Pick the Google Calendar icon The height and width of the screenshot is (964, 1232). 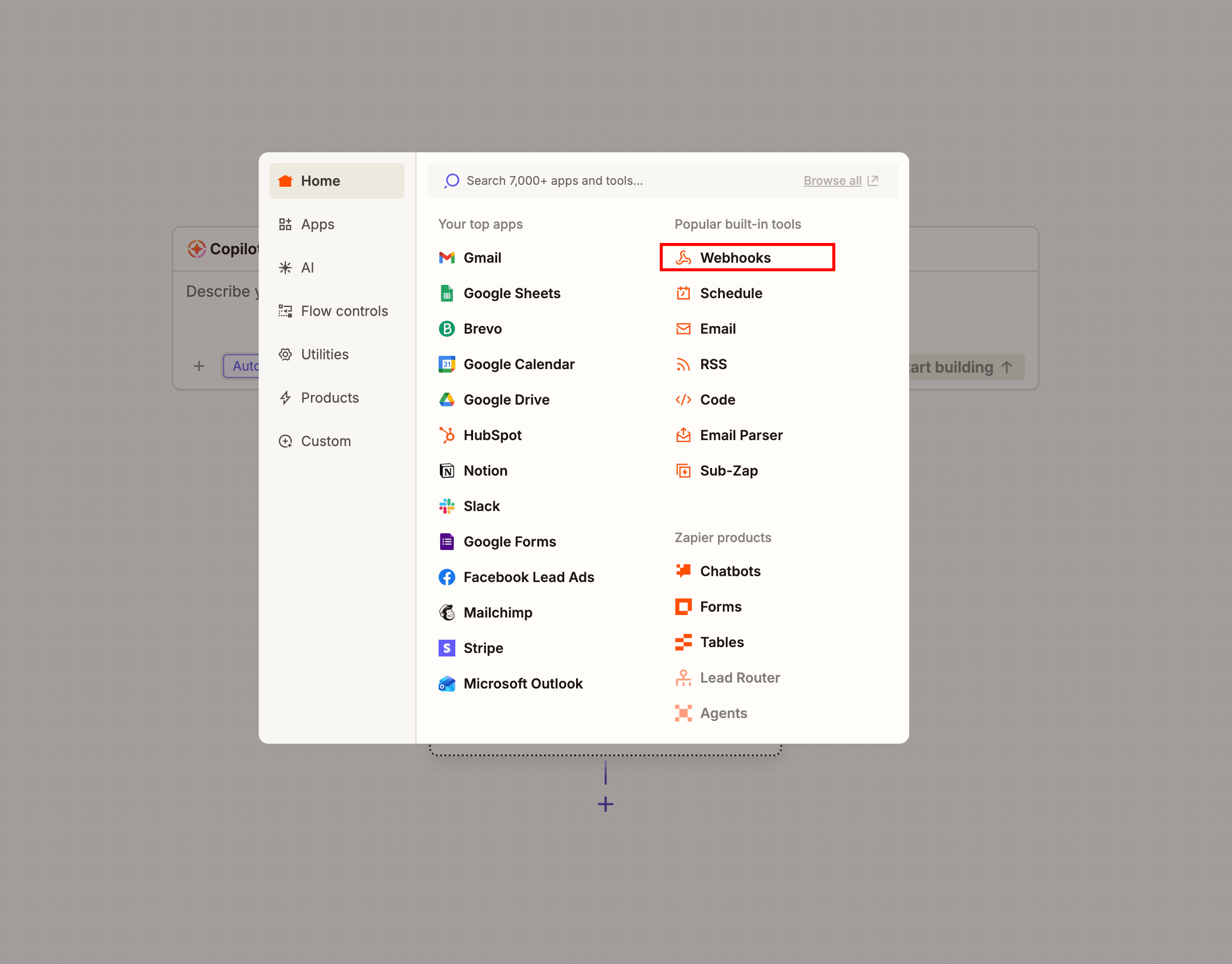446,365
